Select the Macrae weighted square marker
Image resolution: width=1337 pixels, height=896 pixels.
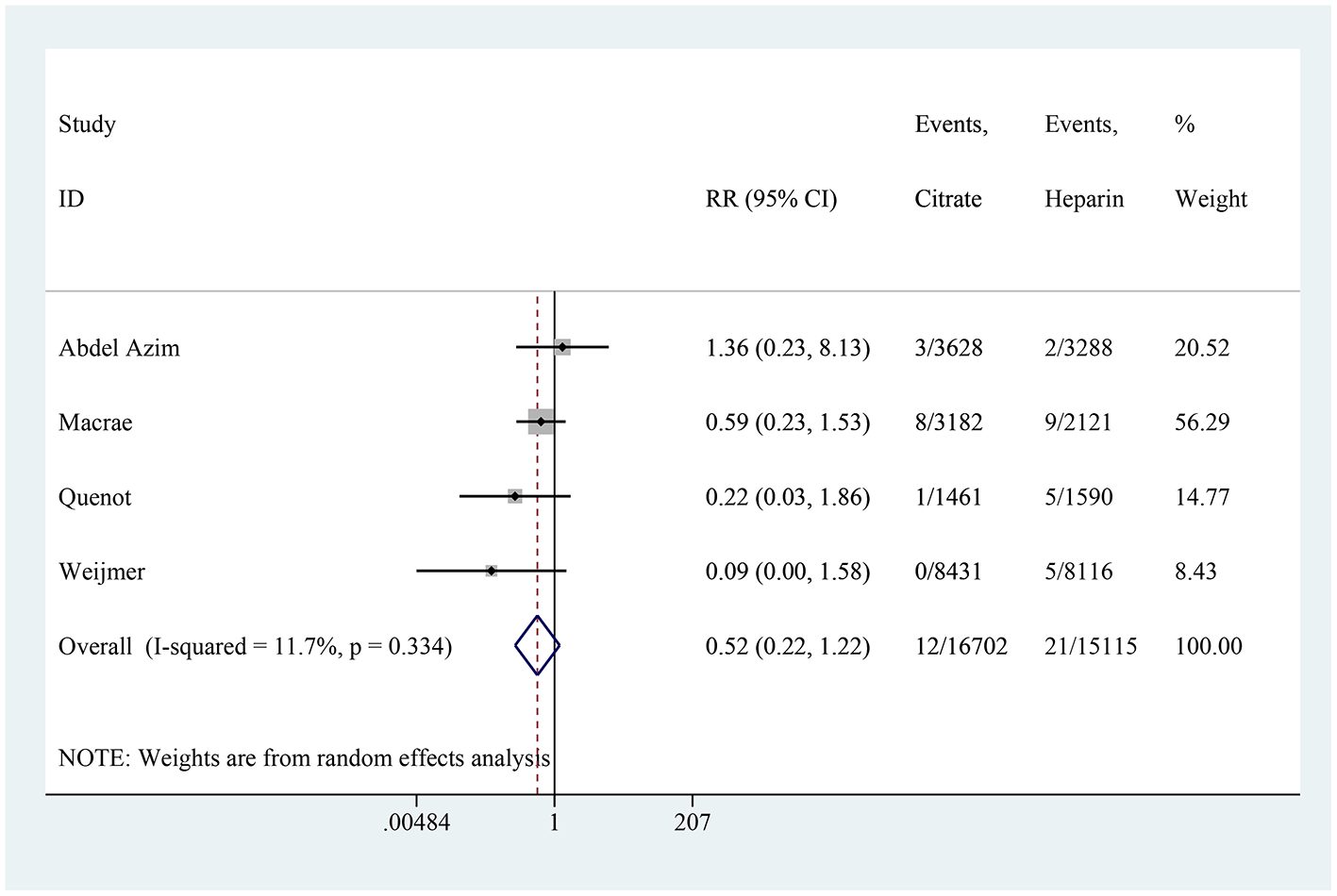point(541,422)
